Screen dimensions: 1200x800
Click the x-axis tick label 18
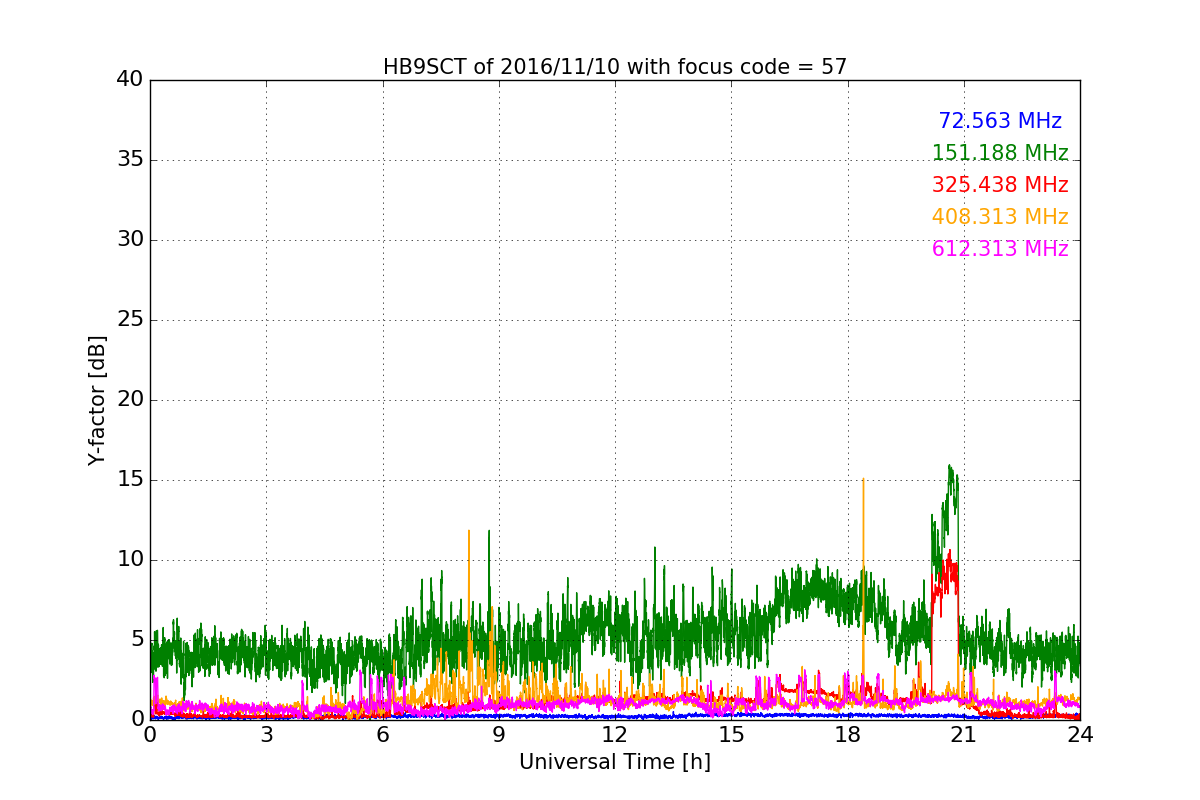(848, 734)
